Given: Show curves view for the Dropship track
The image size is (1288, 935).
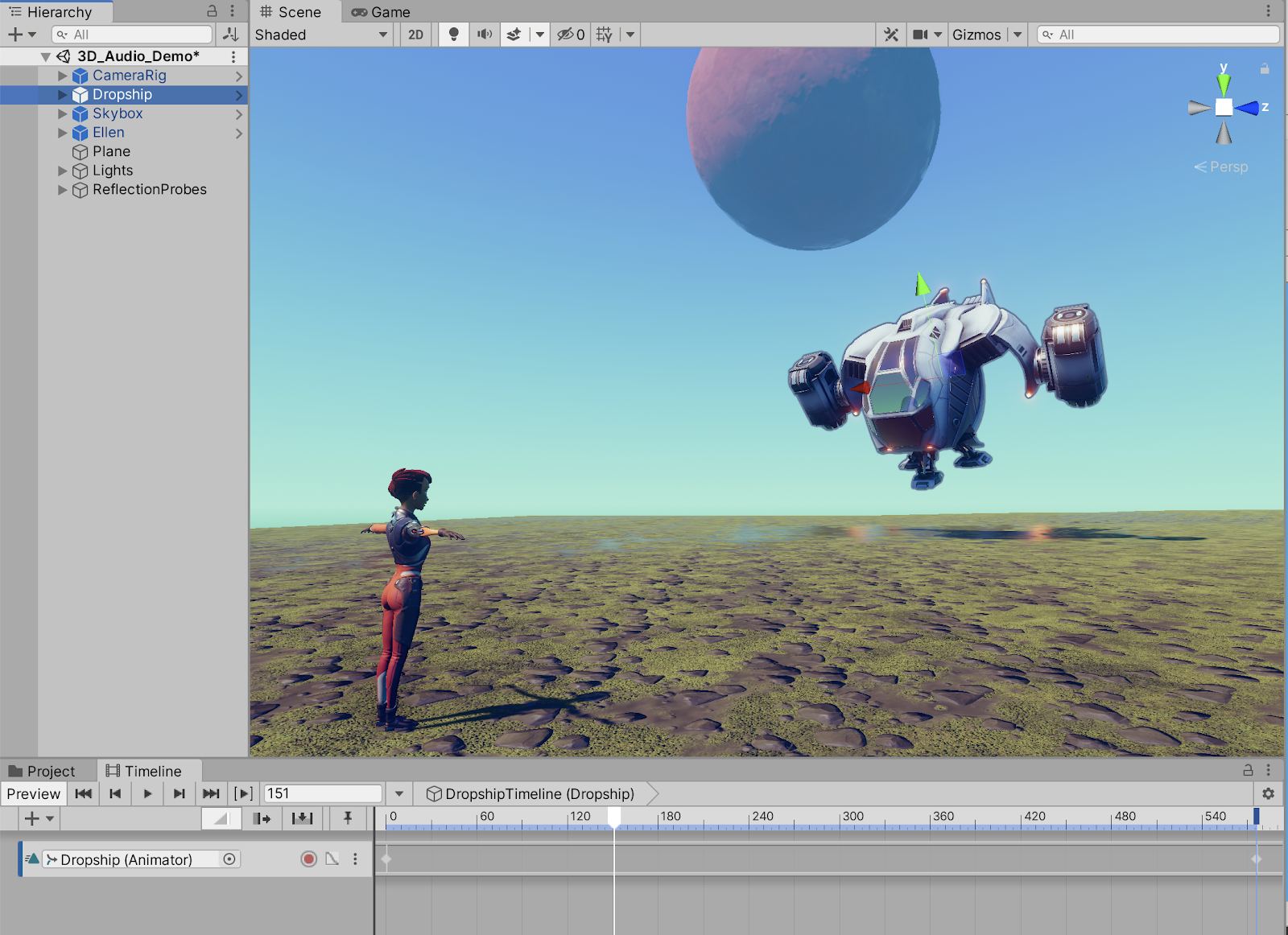Looking at the screenshot, I should coord(332,859).
